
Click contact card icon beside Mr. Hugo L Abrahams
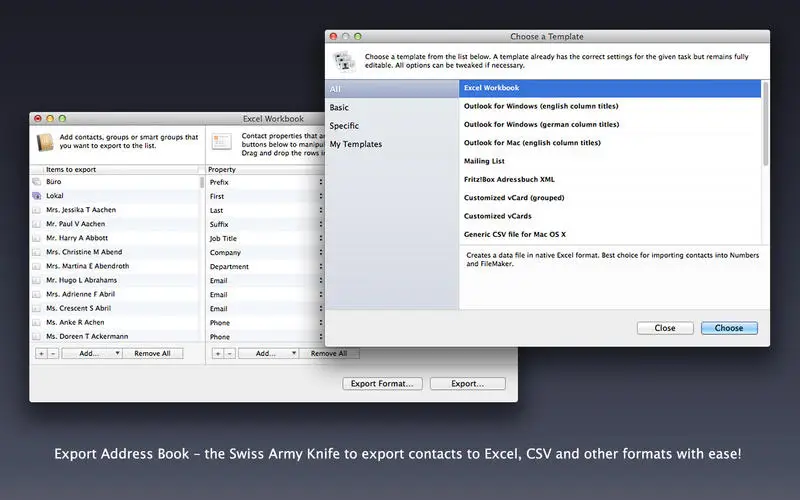36,280
